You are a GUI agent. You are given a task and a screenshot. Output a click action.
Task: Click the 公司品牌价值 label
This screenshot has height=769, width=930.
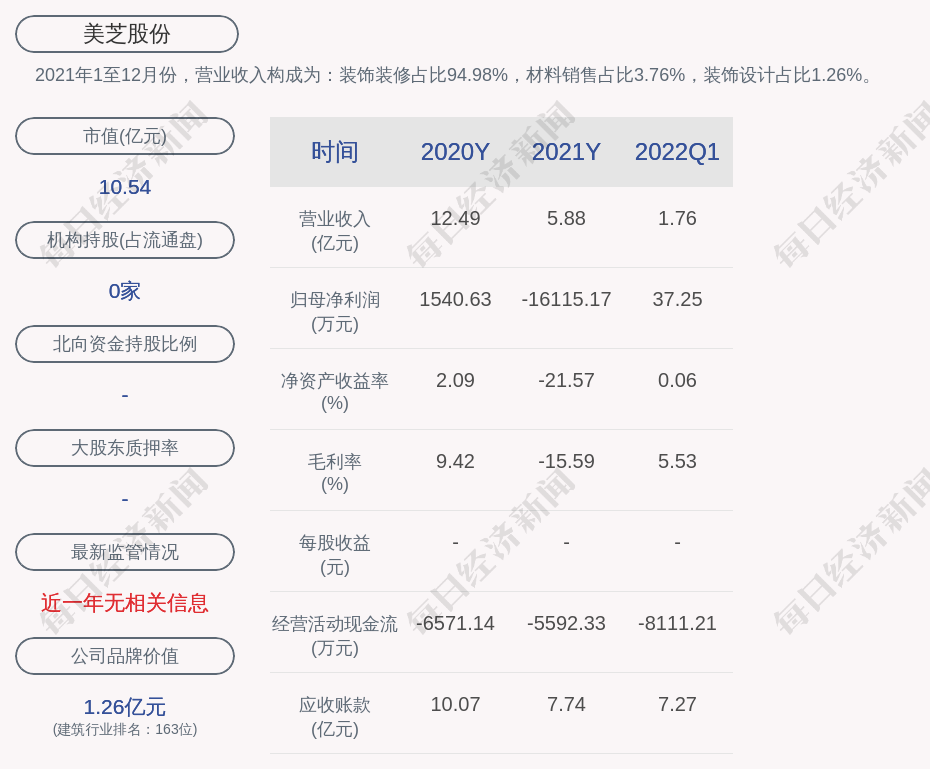pos(125,656)
